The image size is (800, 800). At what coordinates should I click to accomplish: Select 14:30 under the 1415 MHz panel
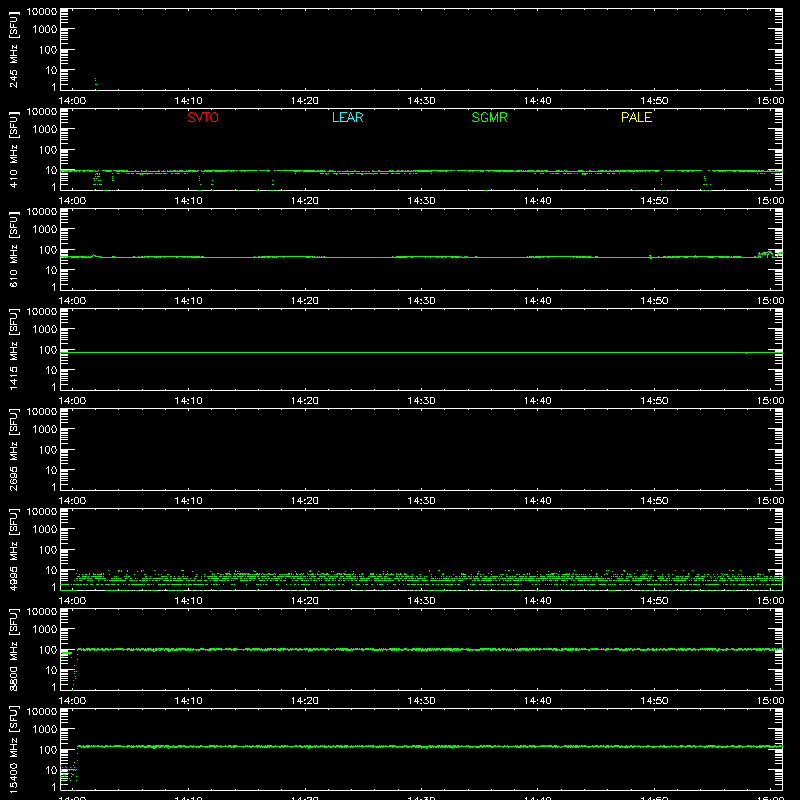[421, 401]
